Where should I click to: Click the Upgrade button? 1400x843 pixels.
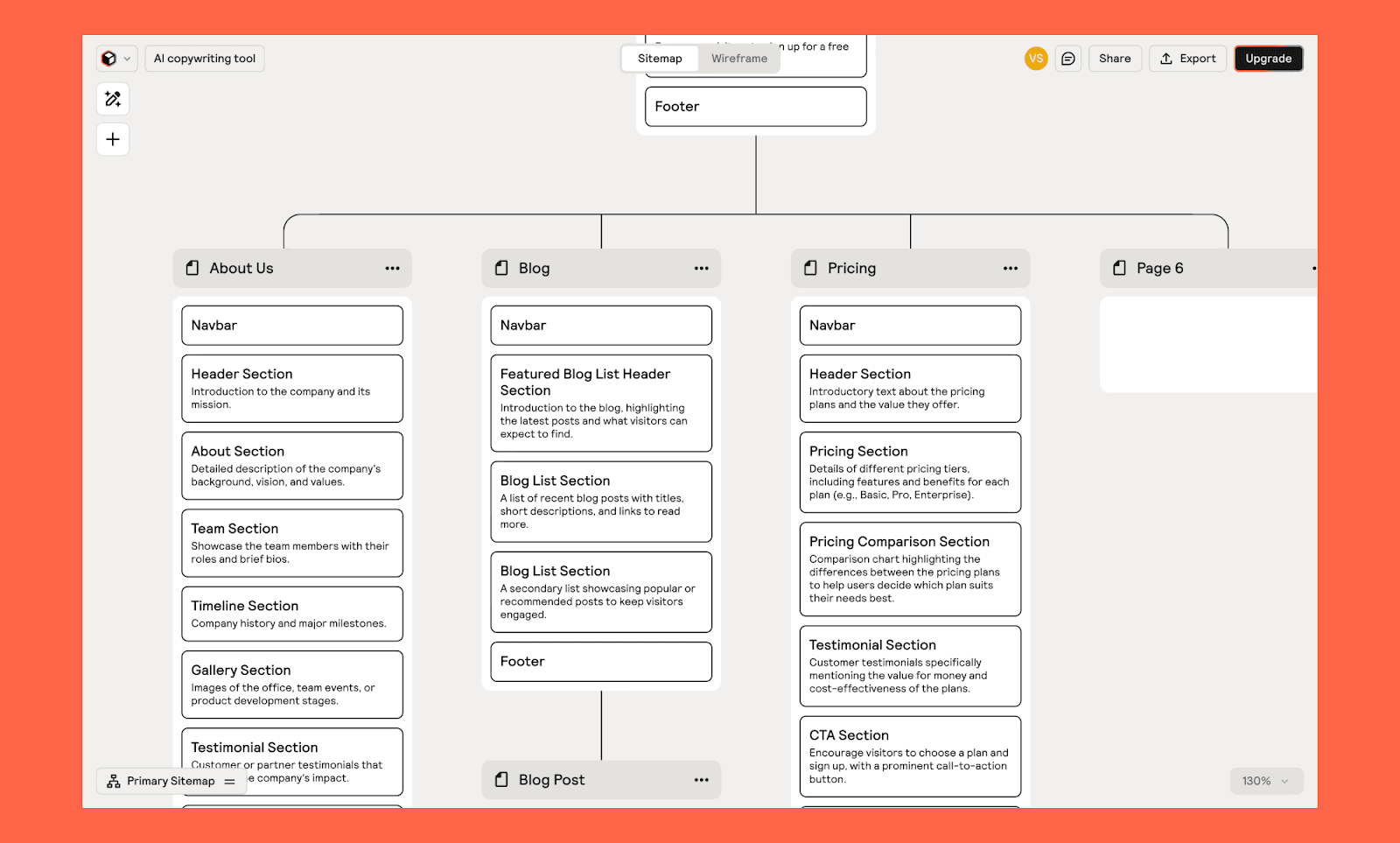[x=1268, y=58]
